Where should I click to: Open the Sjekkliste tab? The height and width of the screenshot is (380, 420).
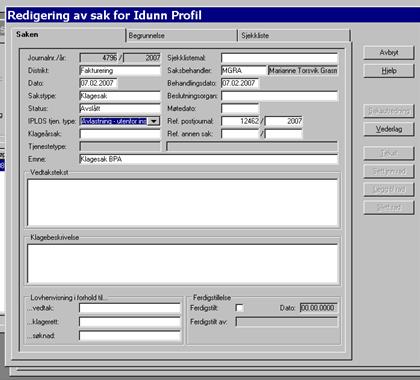tap(294, 36)
